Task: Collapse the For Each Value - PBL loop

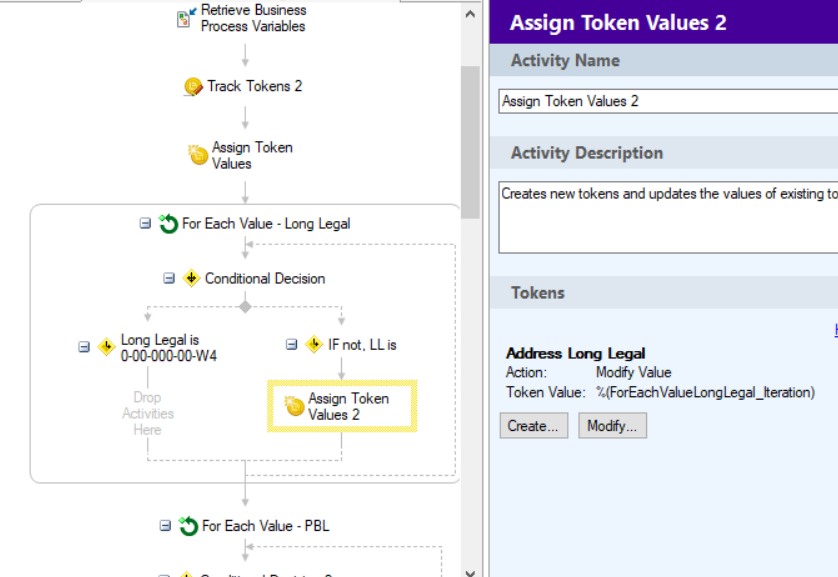Action: click(x=165, y=526)
